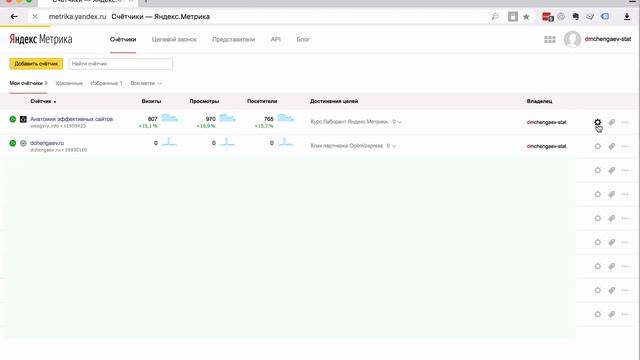Click visitors value 765
Viewport: 640px width, 360px height.
click(269, 119)
